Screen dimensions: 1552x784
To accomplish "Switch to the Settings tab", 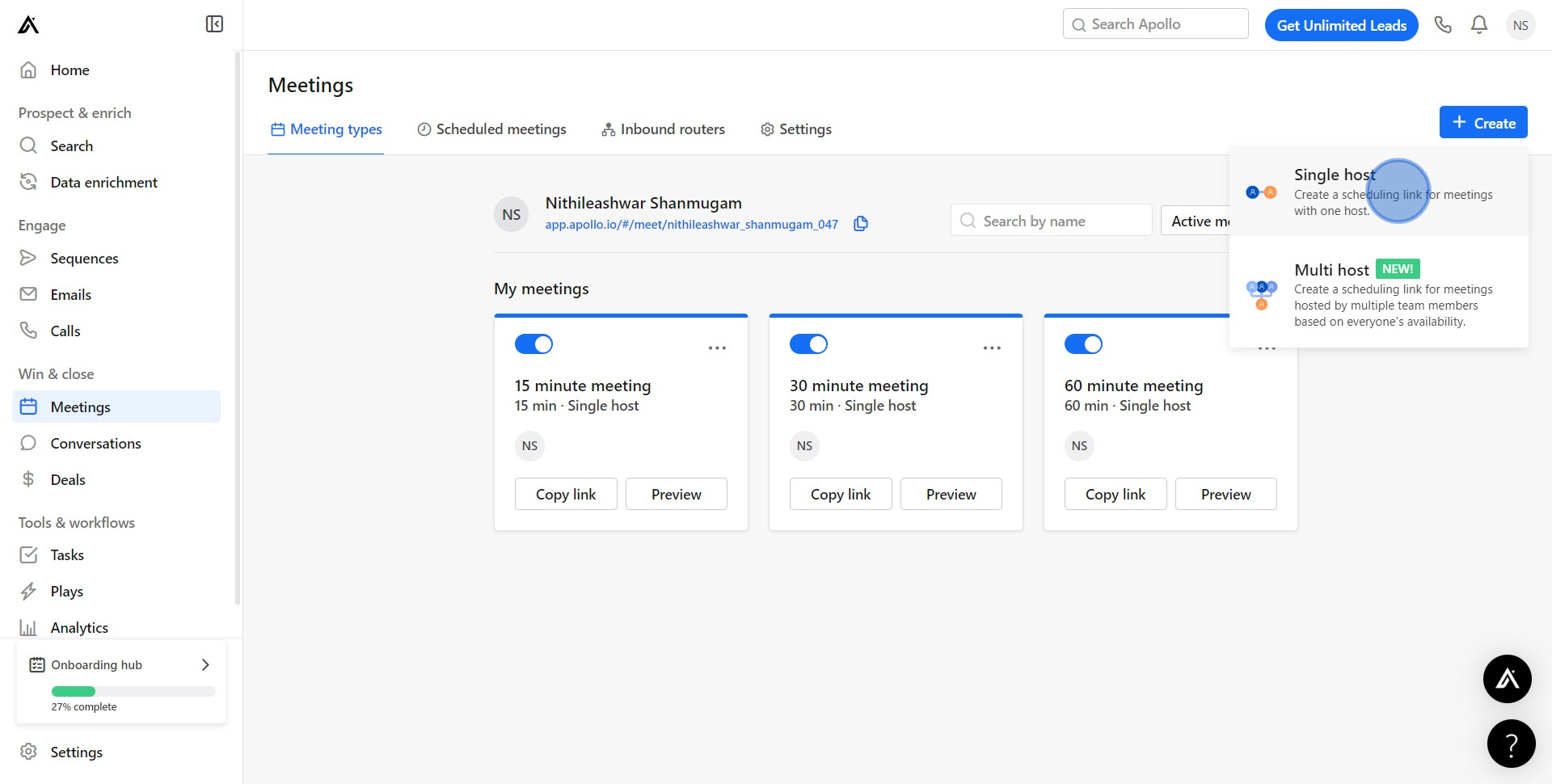I will tap(796, 129).
